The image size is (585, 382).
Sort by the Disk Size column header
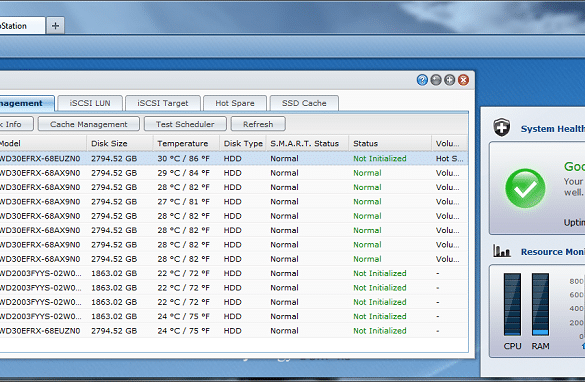point(120,144)
